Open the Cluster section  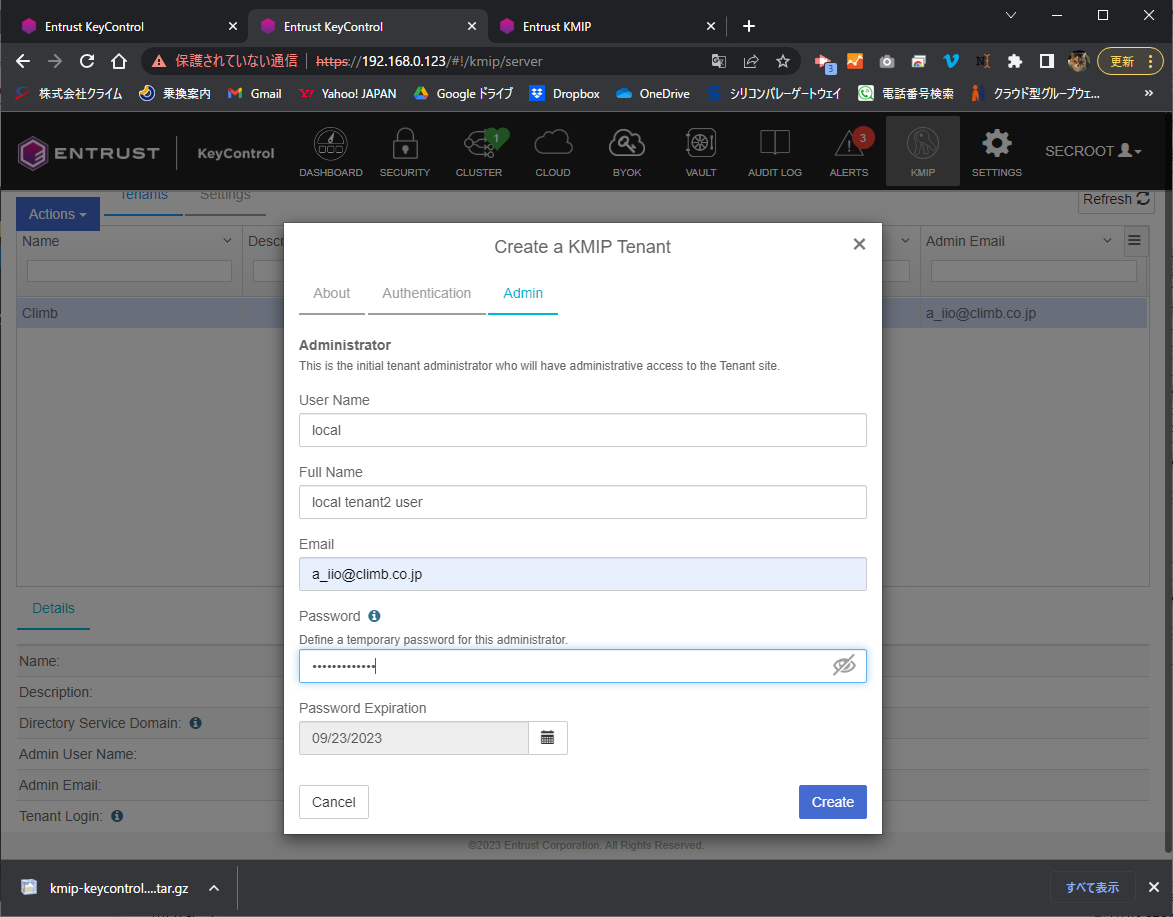coord(479,152)
